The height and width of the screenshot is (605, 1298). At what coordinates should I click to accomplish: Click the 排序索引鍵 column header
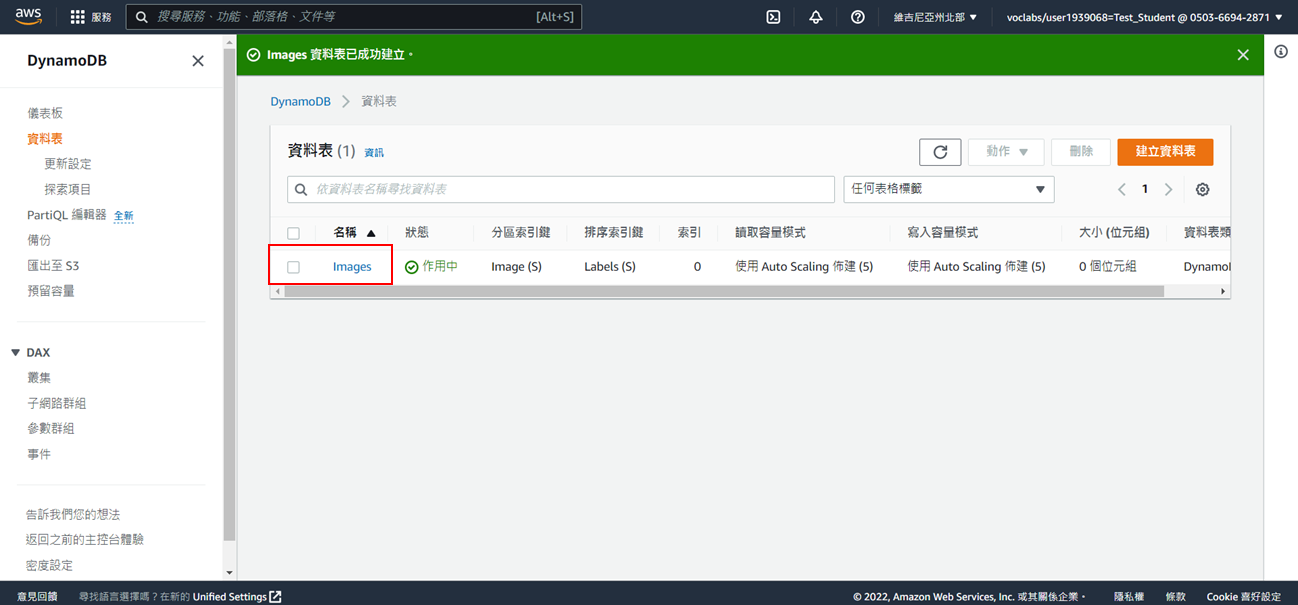click(x=614, y=233)
